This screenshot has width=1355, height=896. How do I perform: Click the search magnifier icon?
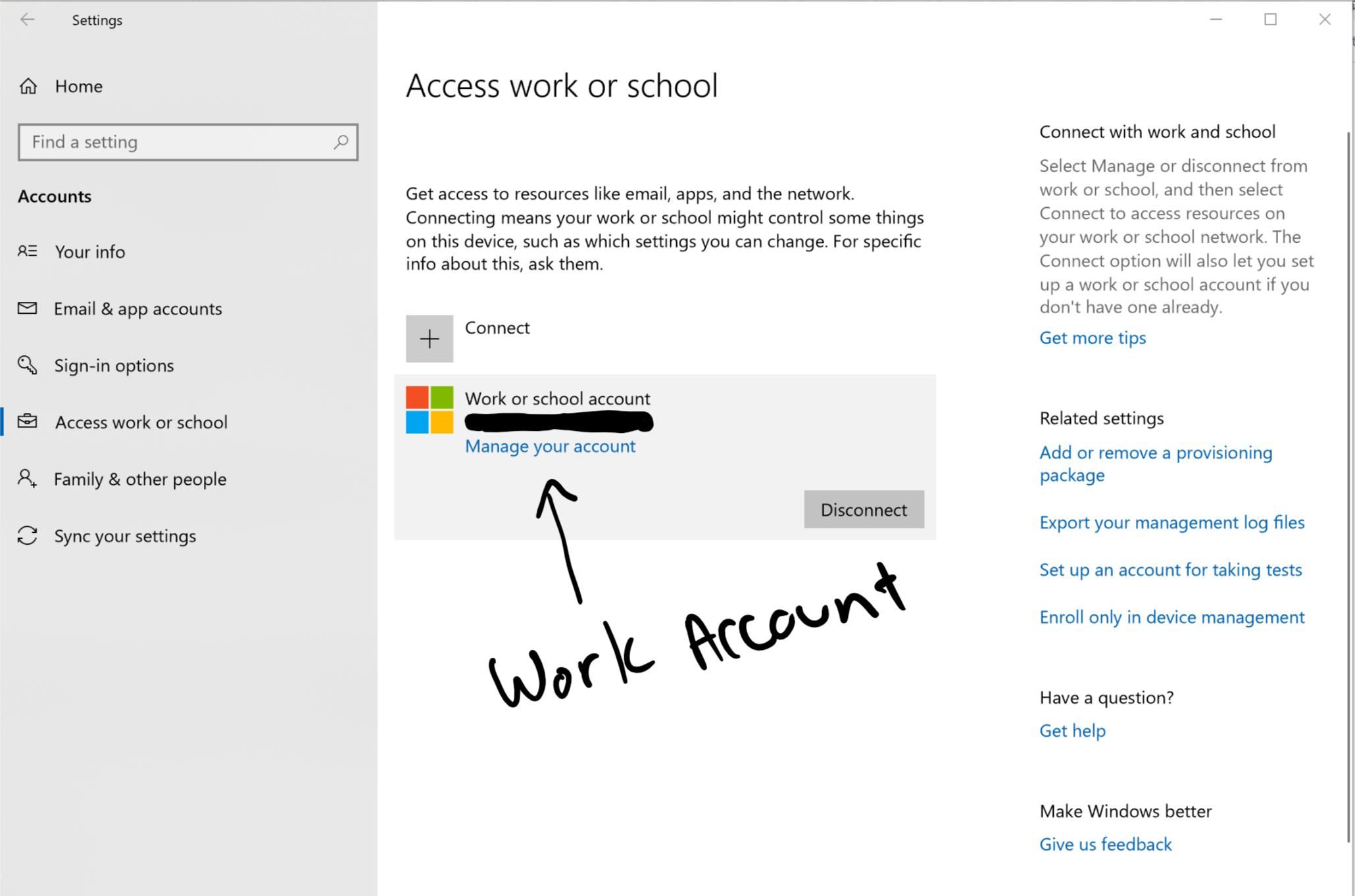click(341, 141)
